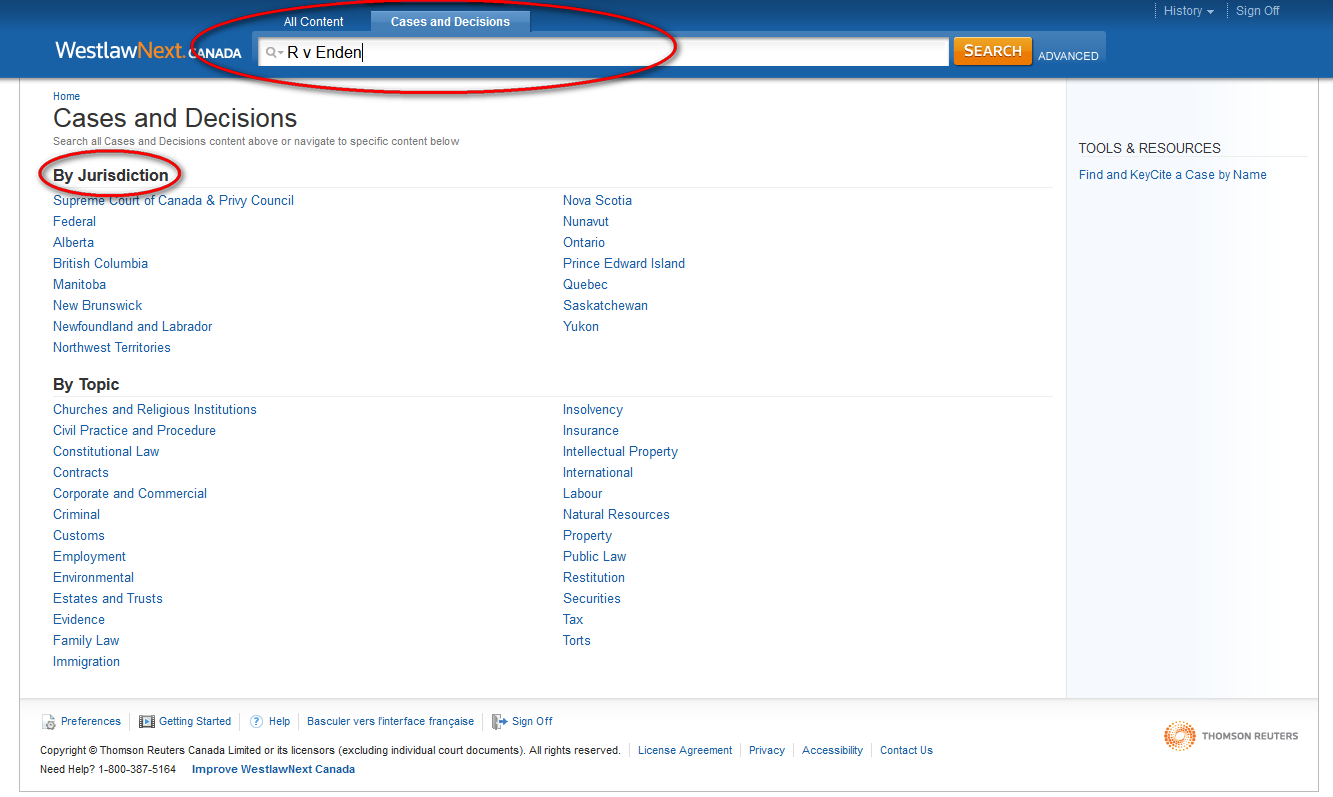Switch via Basculer vers l'interface française
This screenshot has height=797, width=1333.
click(x=390, y=721)
